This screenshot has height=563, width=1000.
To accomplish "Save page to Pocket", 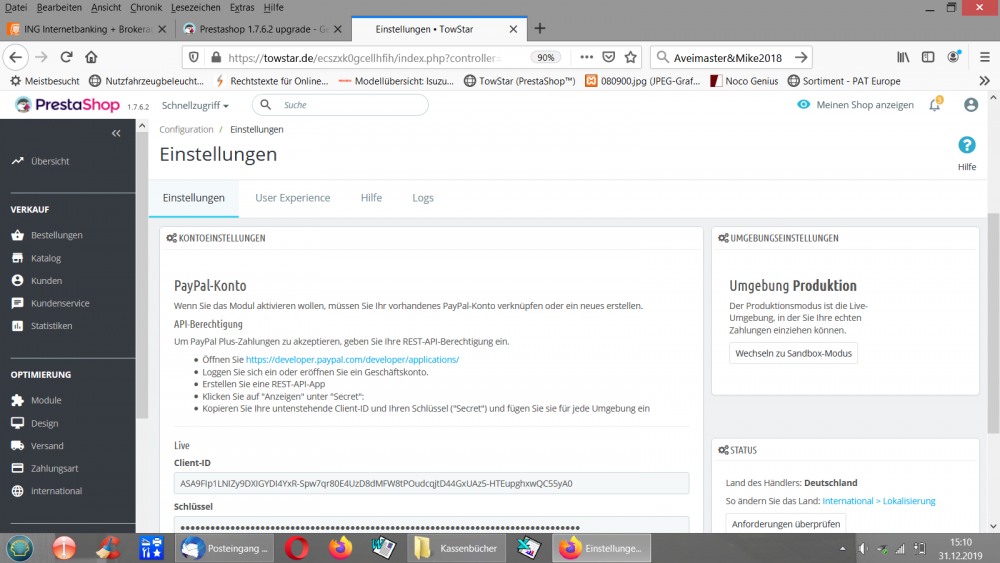I will (x=608, y=57).
